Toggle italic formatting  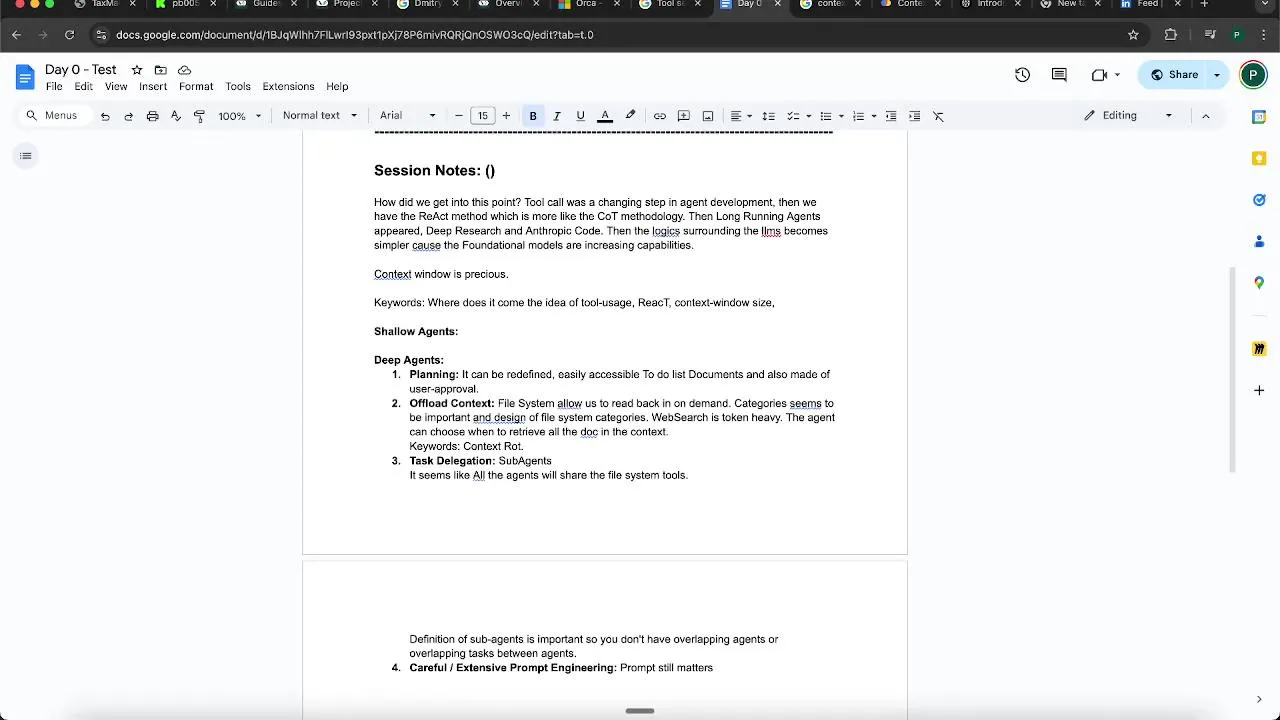click(x=557, y=116)
